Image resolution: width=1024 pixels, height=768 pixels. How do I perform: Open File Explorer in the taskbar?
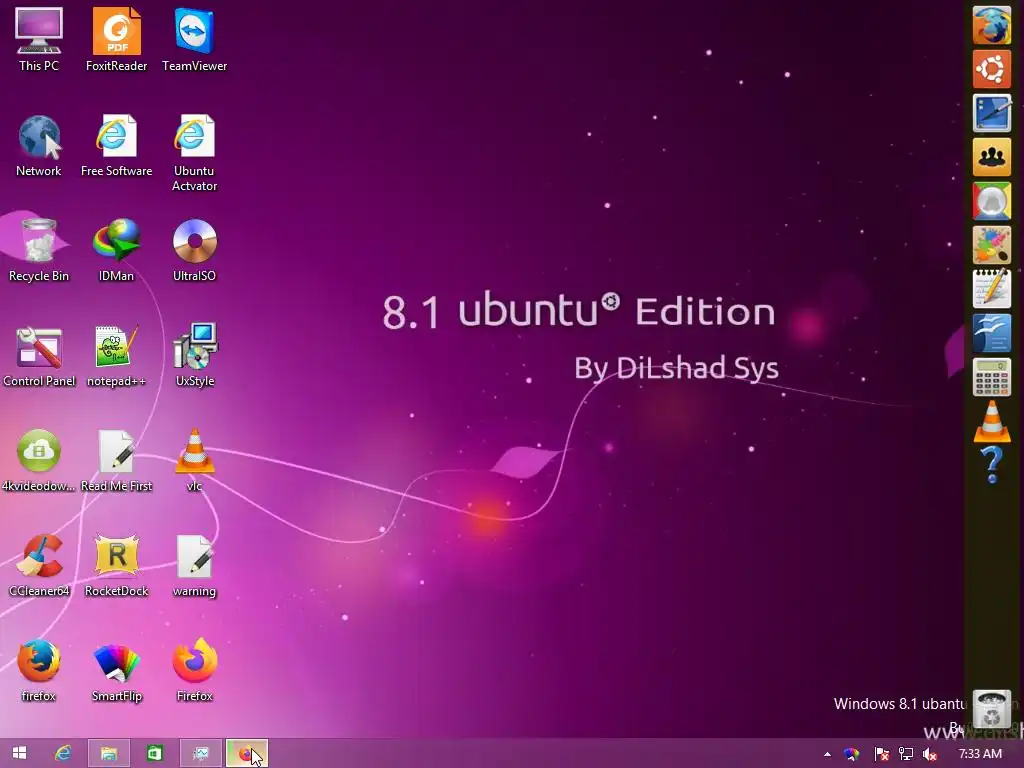[x=108, y=754]
